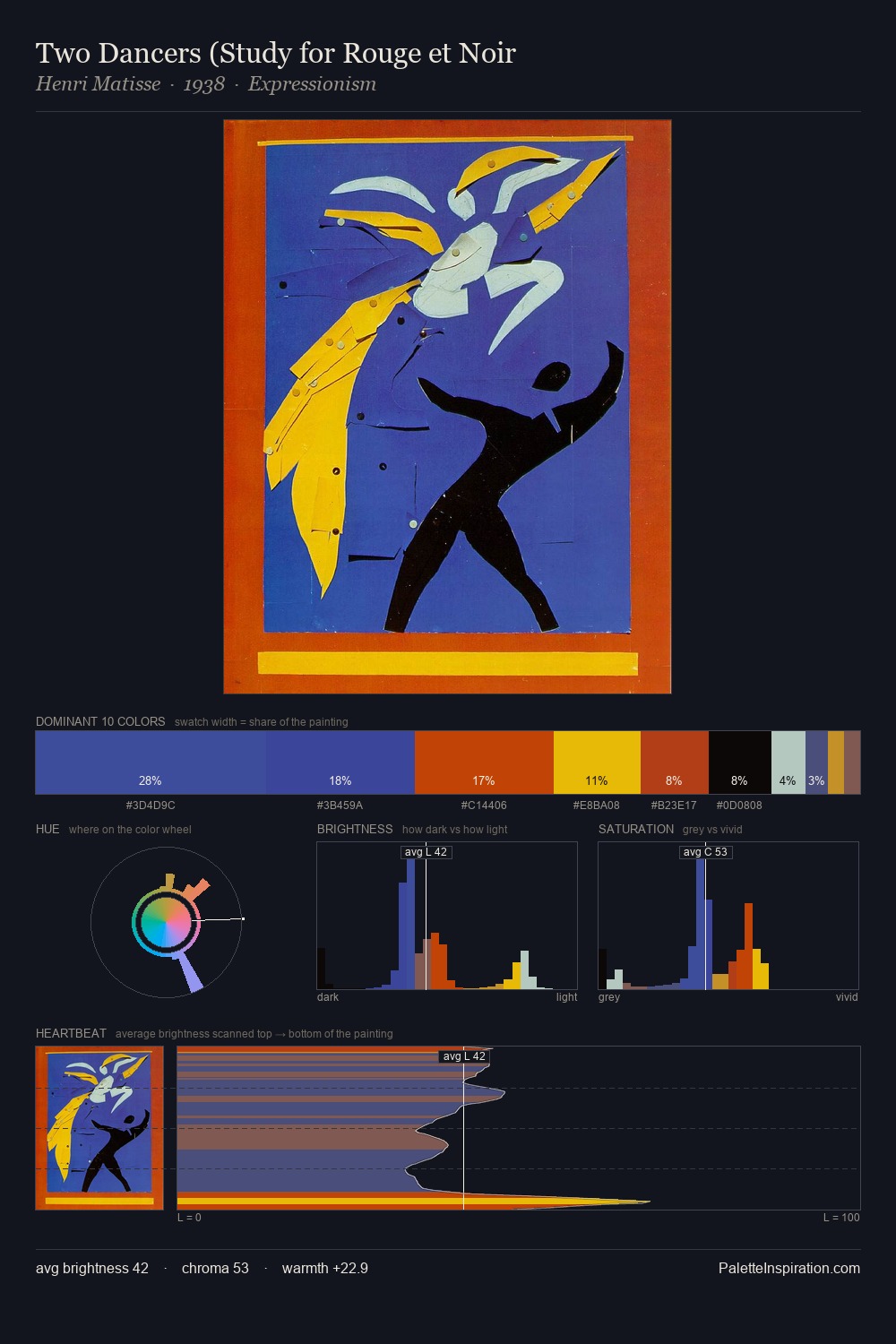Select the 18% blue swatch #3B459A

point(340,762)
